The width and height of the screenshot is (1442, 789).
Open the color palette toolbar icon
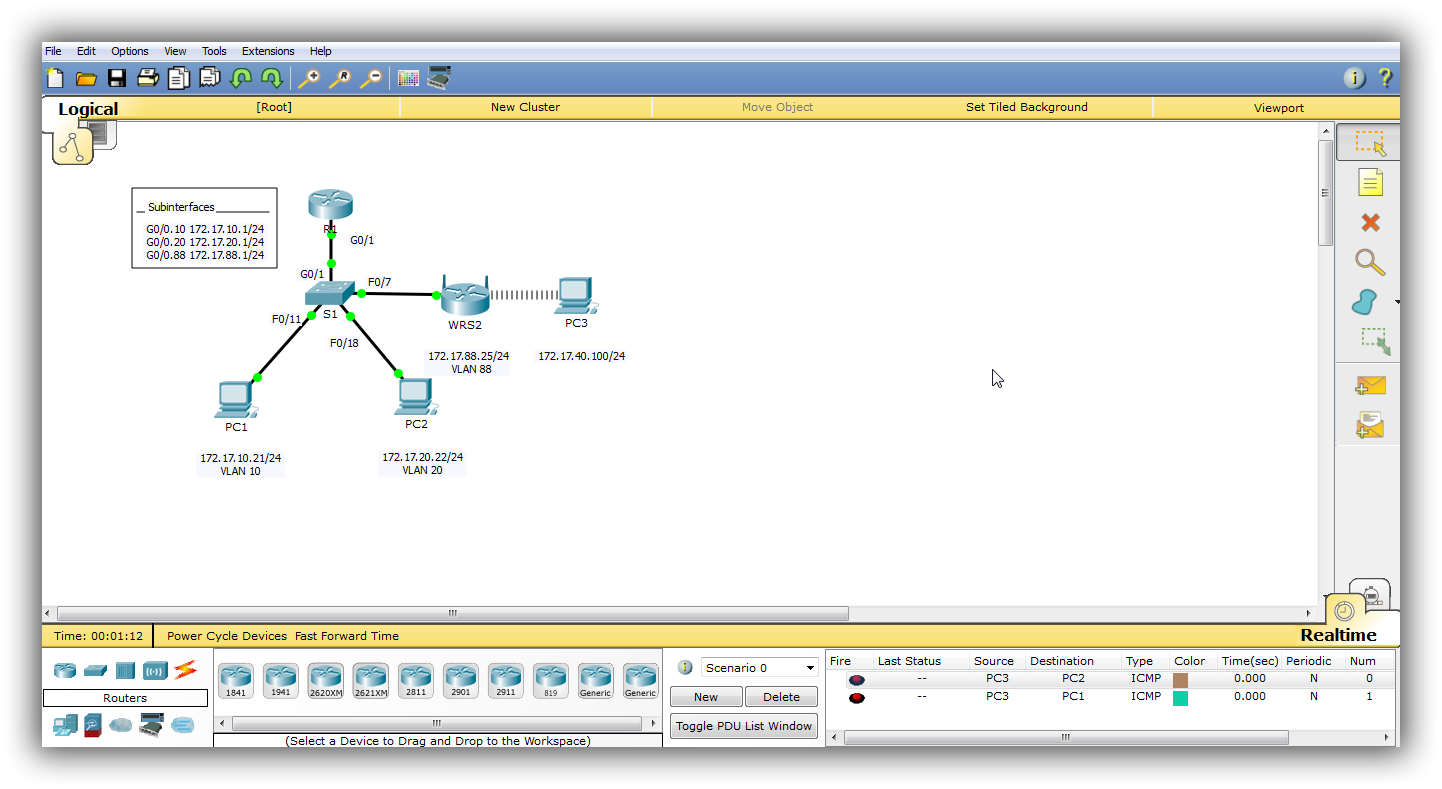point(408,77)
